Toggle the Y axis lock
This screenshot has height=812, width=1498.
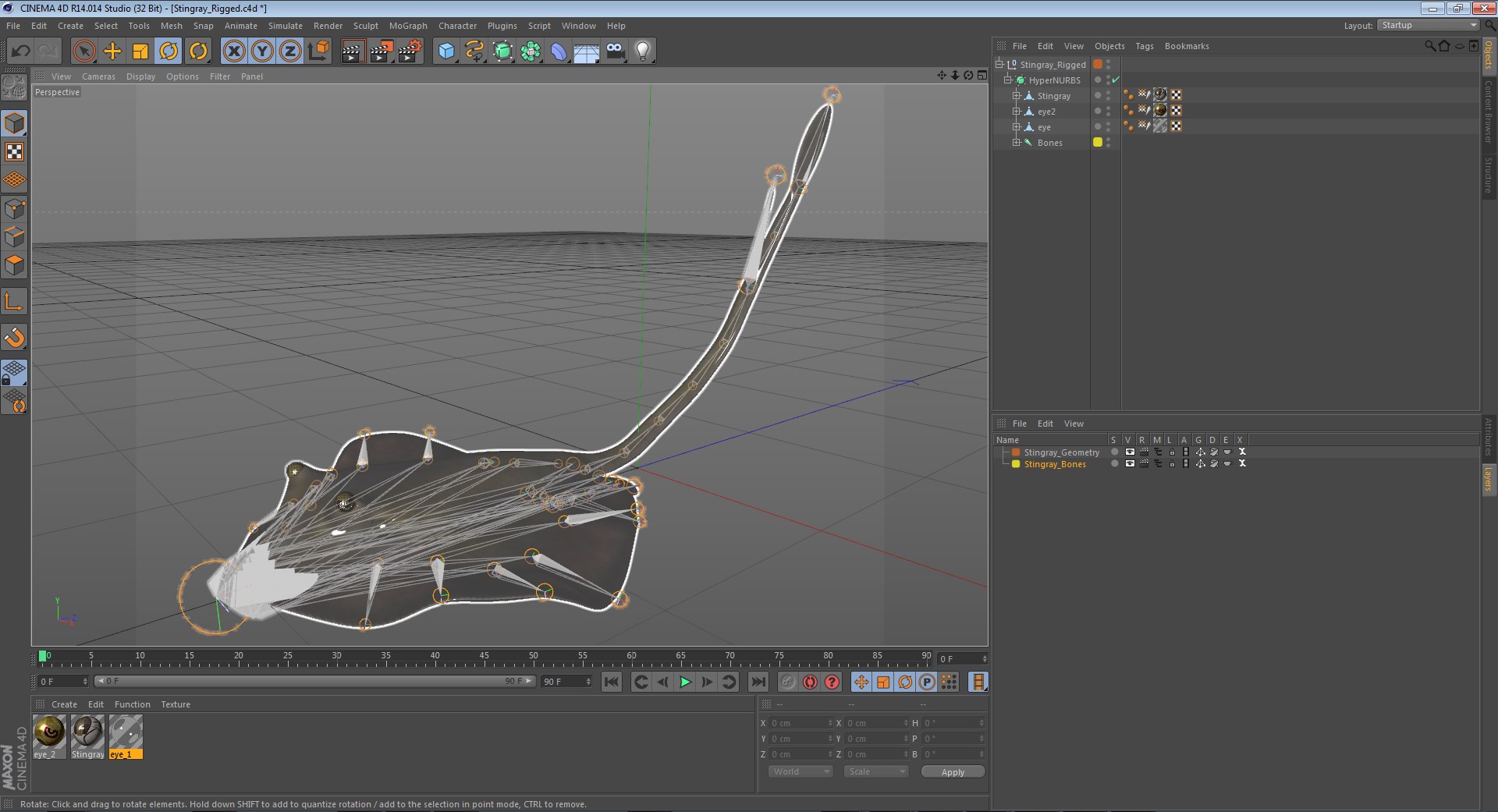click(x=262, y=51)
